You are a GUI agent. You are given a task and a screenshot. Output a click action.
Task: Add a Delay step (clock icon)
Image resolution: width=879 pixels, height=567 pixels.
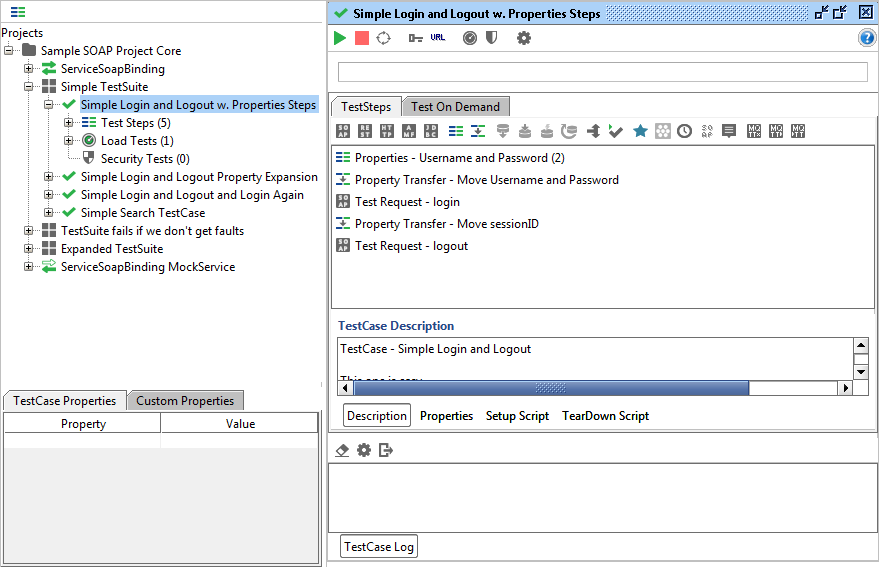click(x=684, y=131)
